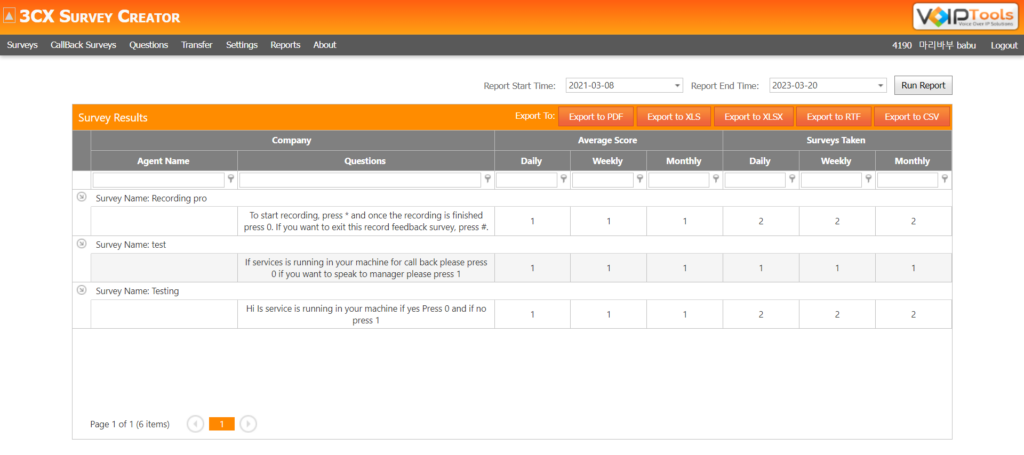Click the 'If services is running' question text
This screenshot has width=1024, height=455.
coord(366,268)
